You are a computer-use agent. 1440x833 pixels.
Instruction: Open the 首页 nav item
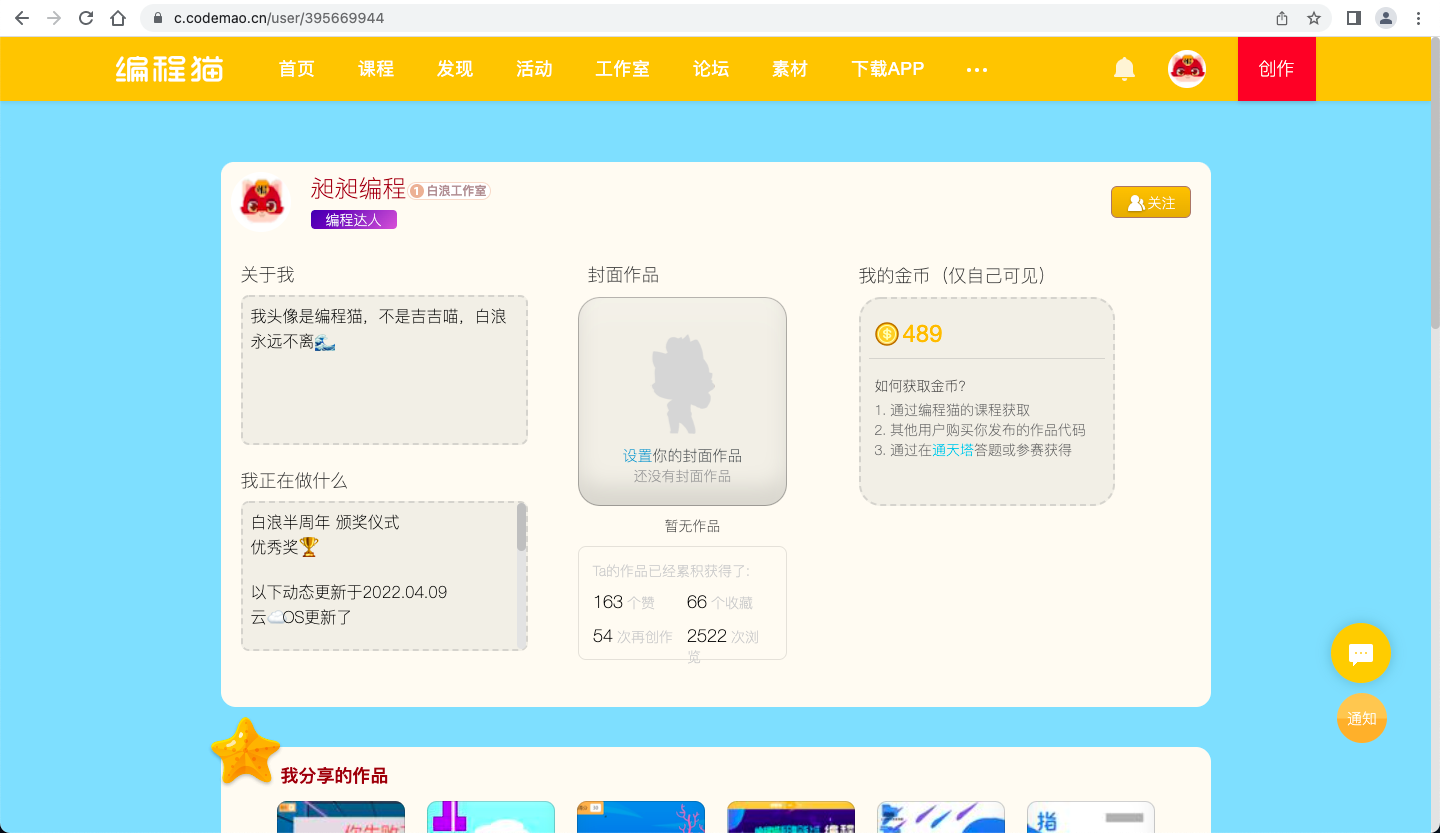click(297, 69)
